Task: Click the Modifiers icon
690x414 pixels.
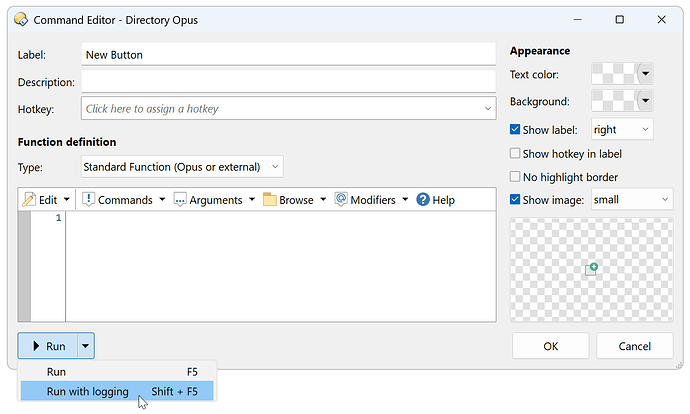Action: click(341, 199)
